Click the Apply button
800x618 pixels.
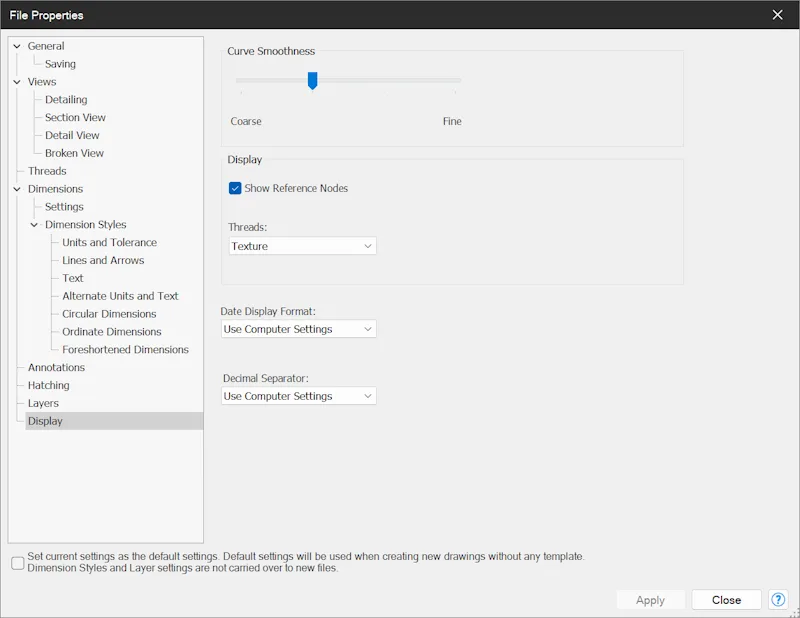click(650, 600)
